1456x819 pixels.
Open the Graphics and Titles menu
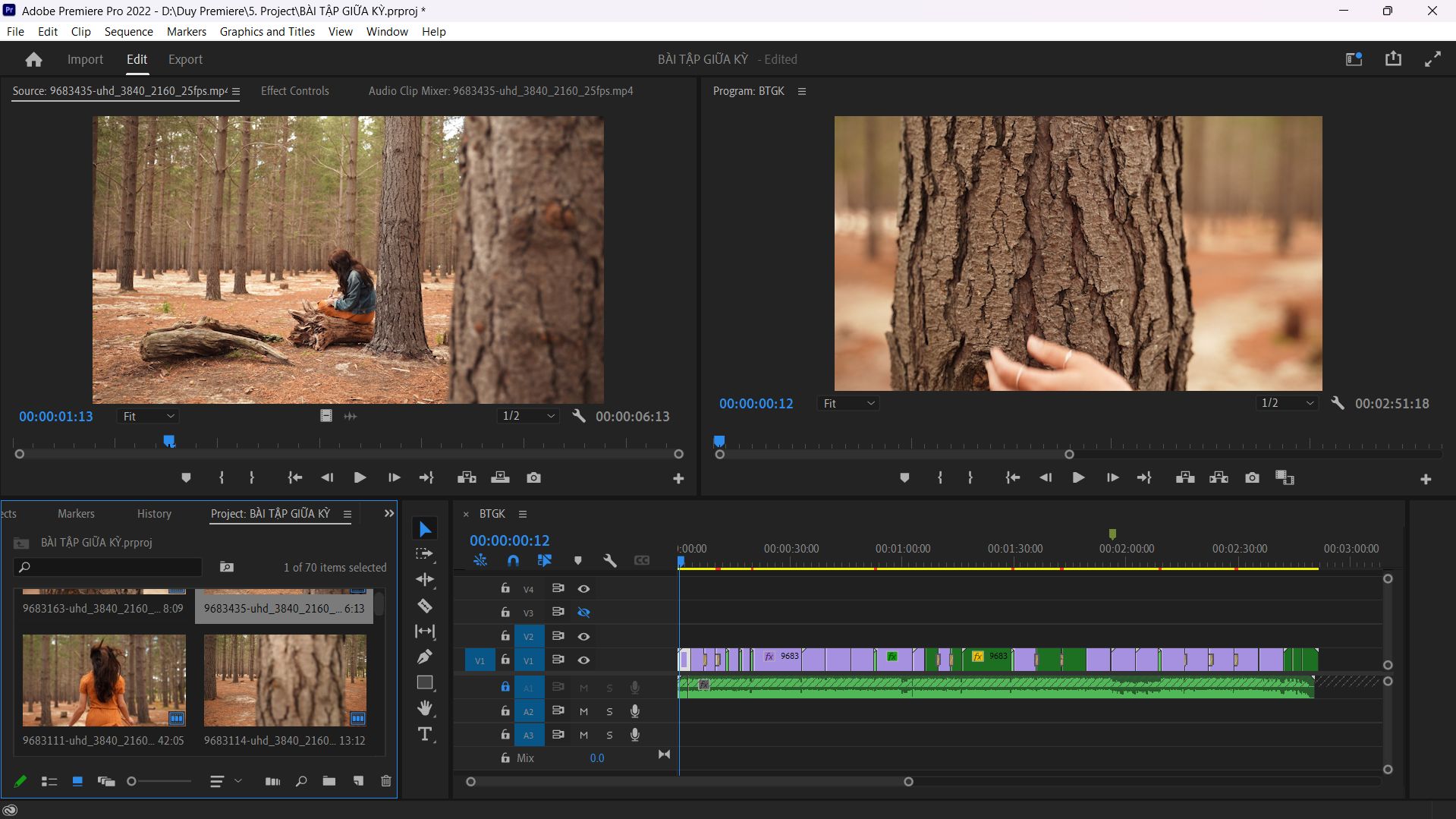coord(267,32)
